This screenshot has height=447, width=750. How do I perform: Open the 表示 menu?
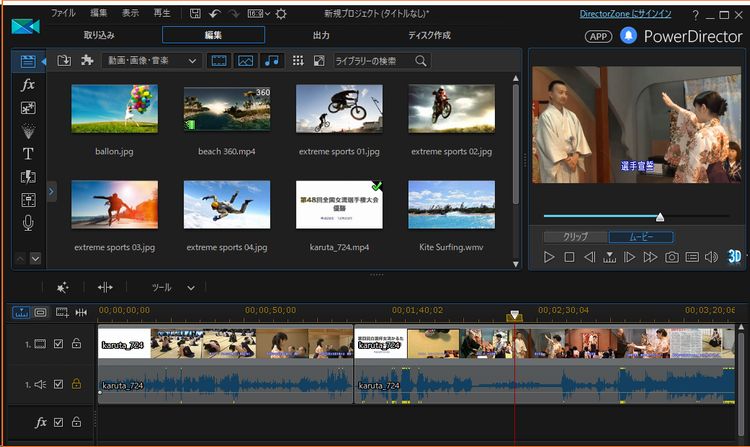pos(130,13)
